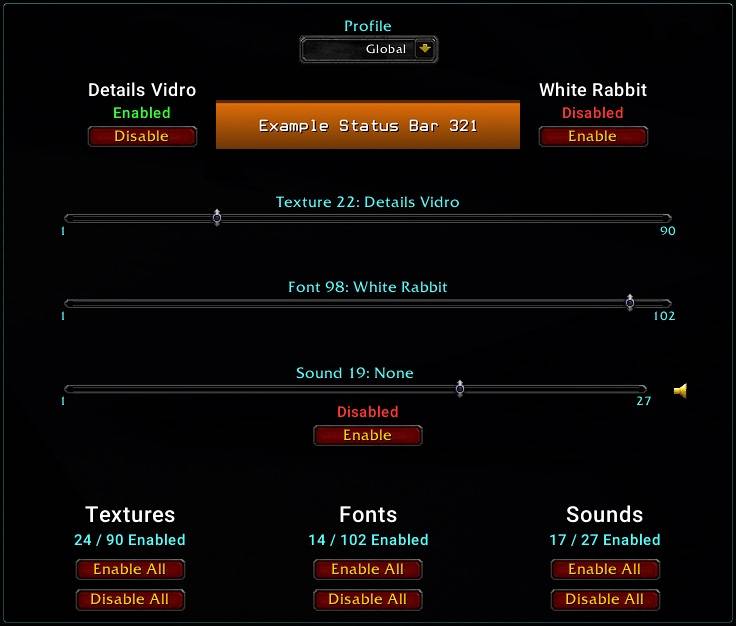Enable the currently selected sound
736x626 pixels.
(x=367, y=435)
